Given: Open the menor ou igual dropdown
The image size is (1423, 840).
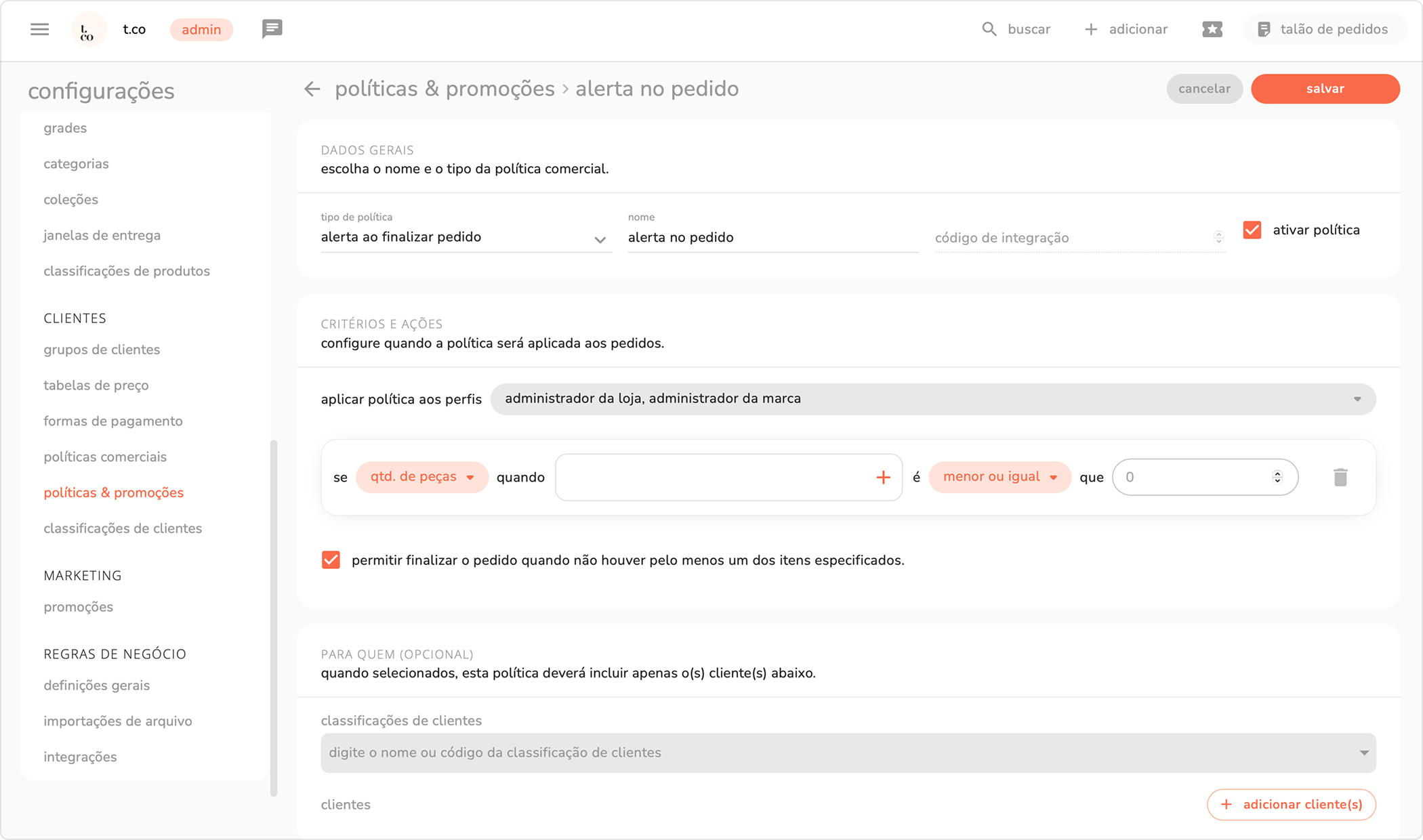Looking at the screenshot, I should tap(999, 477).
